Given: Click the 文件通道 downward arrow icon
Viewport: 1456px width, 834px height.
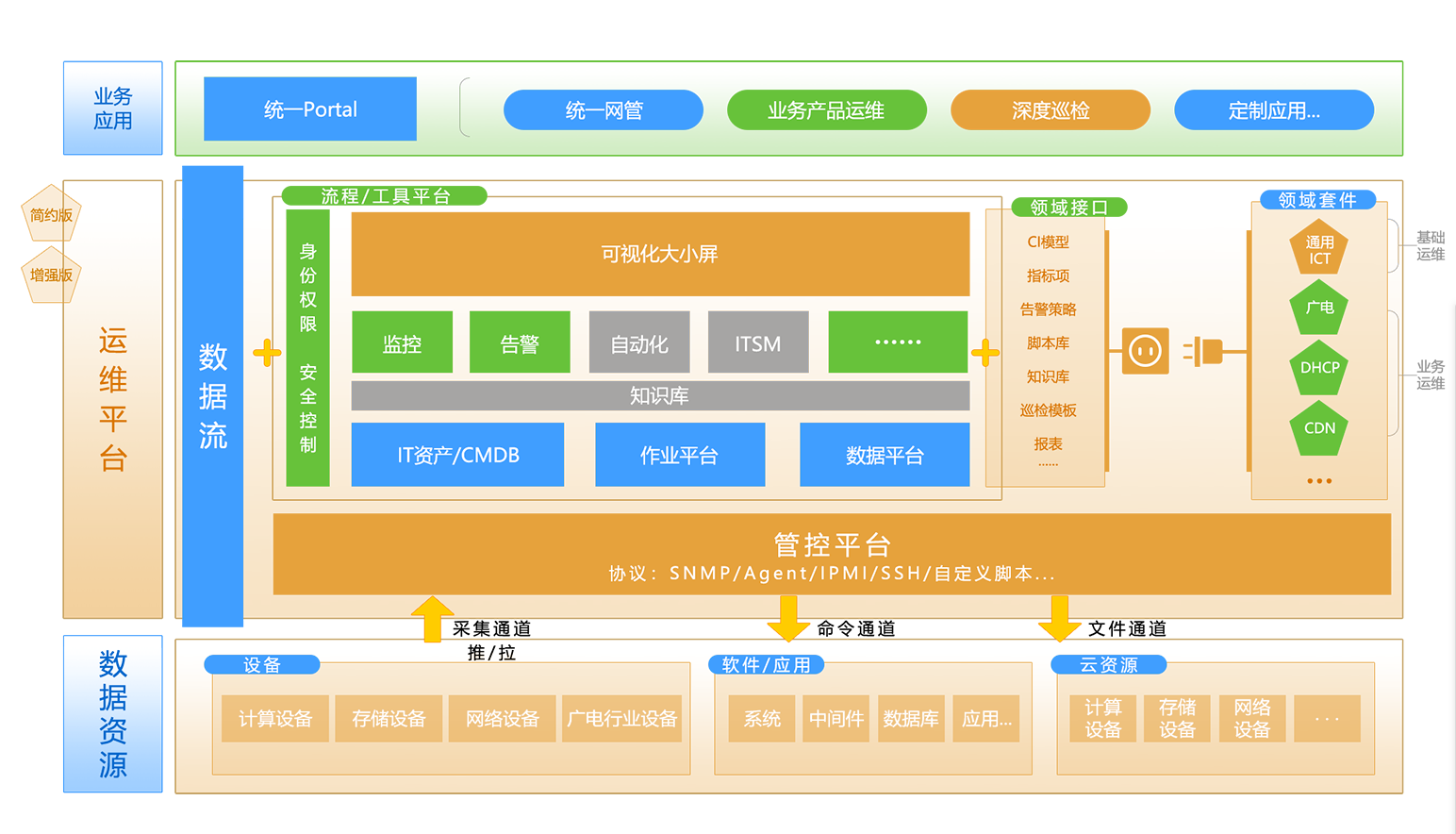Looking at the screenshot, I should (x=1058, y=618).
